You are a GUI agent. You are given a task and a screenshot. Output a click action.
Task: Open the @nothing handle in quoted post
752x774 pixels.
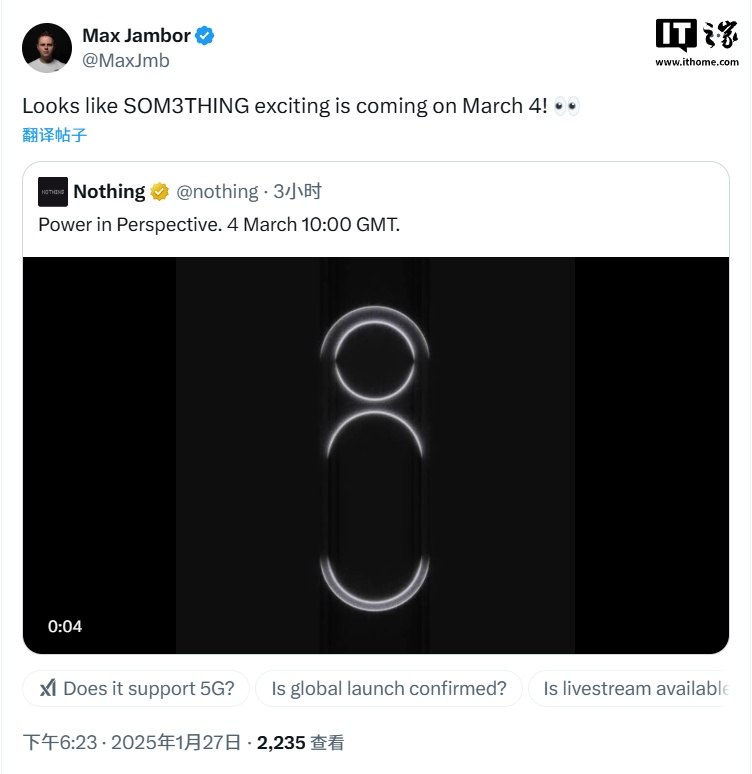(x=217, y=191)
